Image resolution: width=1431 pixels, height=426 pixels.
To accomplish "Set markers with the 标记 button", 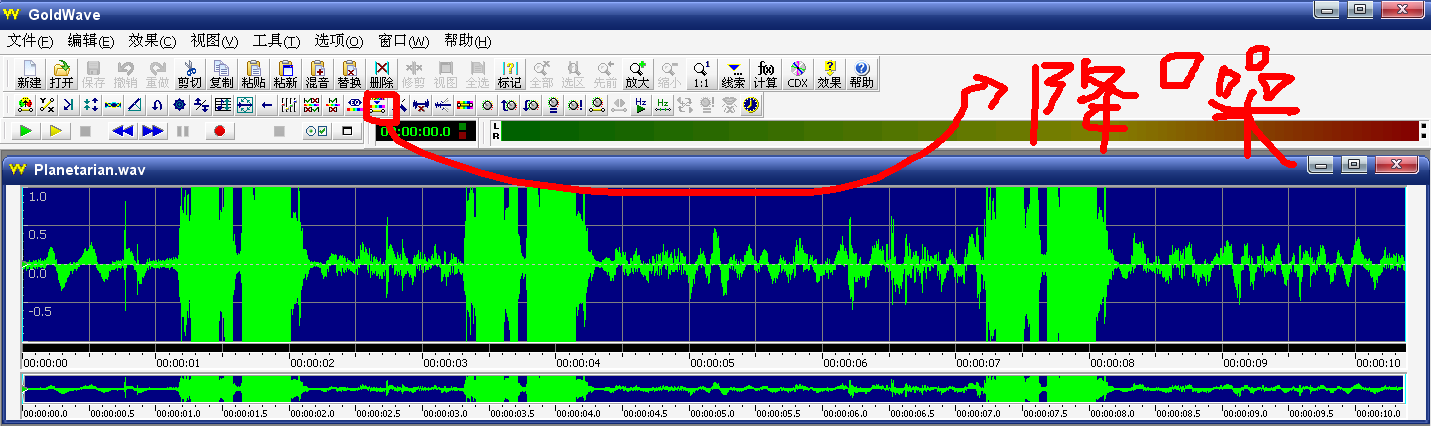I will 509,74.
